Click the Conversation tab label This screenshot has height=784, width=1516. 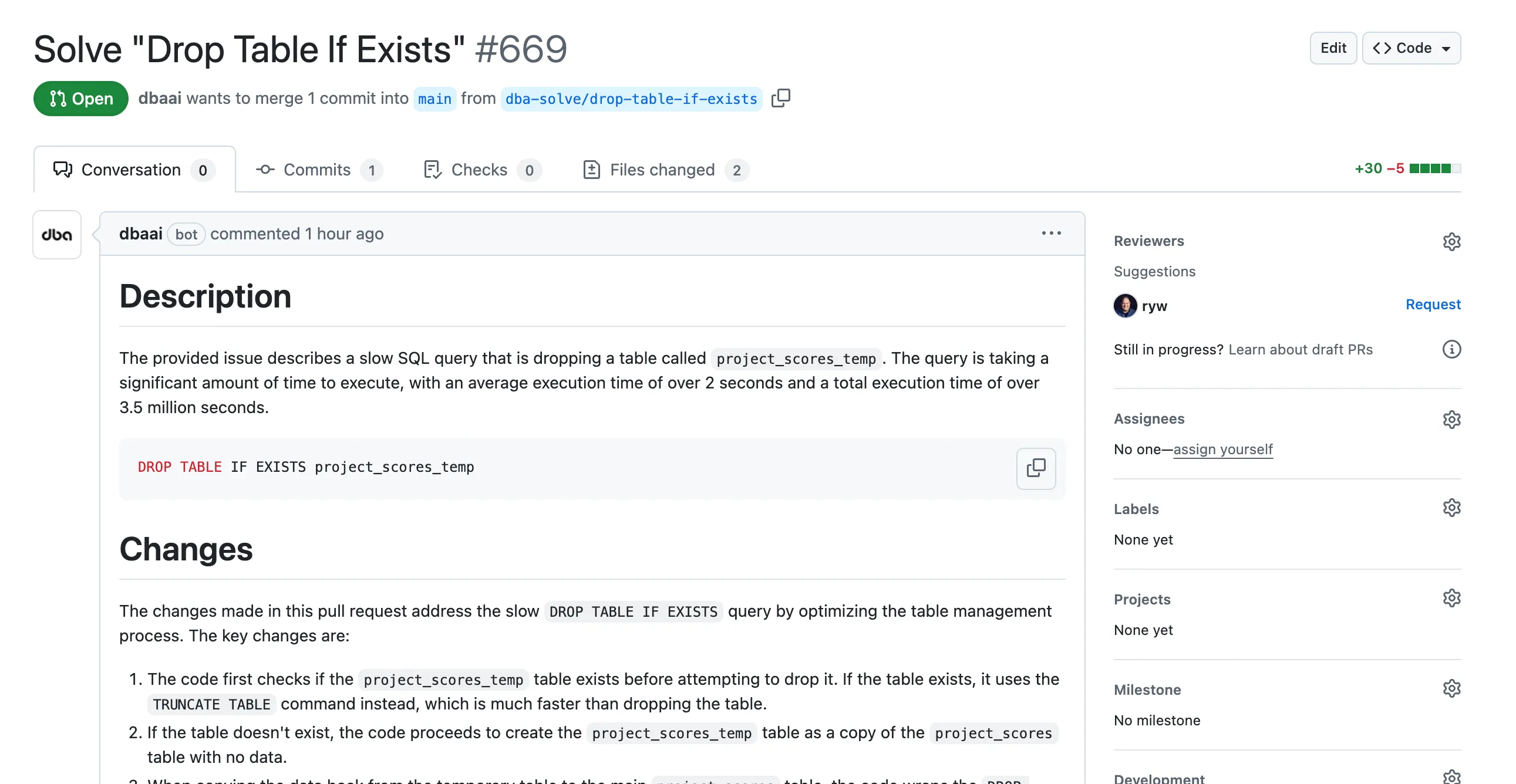tap(131, 168)
